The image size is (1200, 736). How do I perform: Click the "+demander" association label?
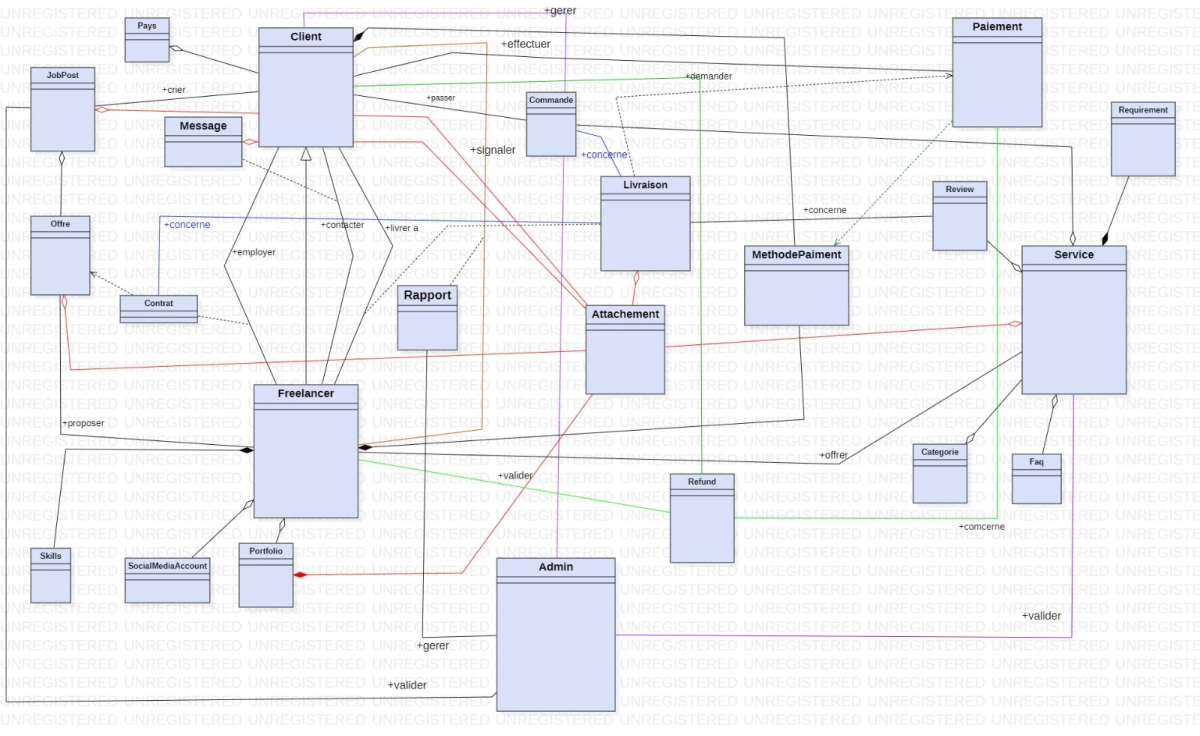click(x=709, y=76)
